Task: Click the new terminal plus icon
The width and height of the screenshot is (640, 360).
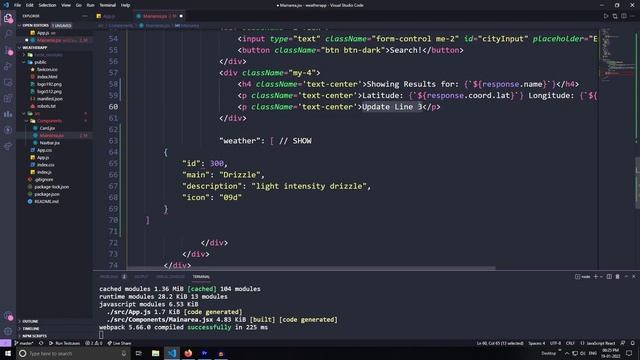Action: pyautogui.click(x=596, y=277)
